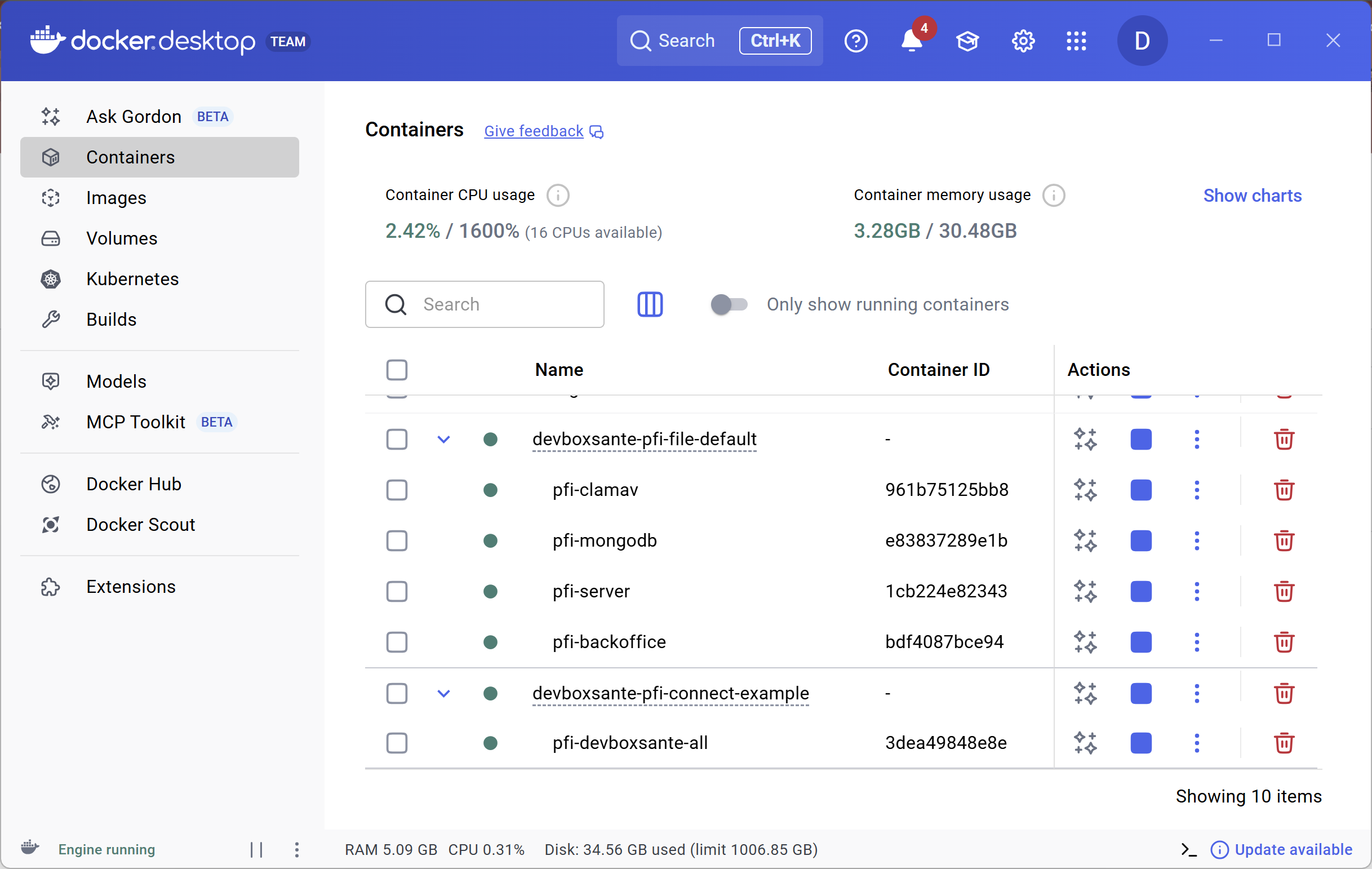Viewport: 1372px width, 869px height.
Task: Tick the select-all checkbox in table header
Action: tap(397, 370)
